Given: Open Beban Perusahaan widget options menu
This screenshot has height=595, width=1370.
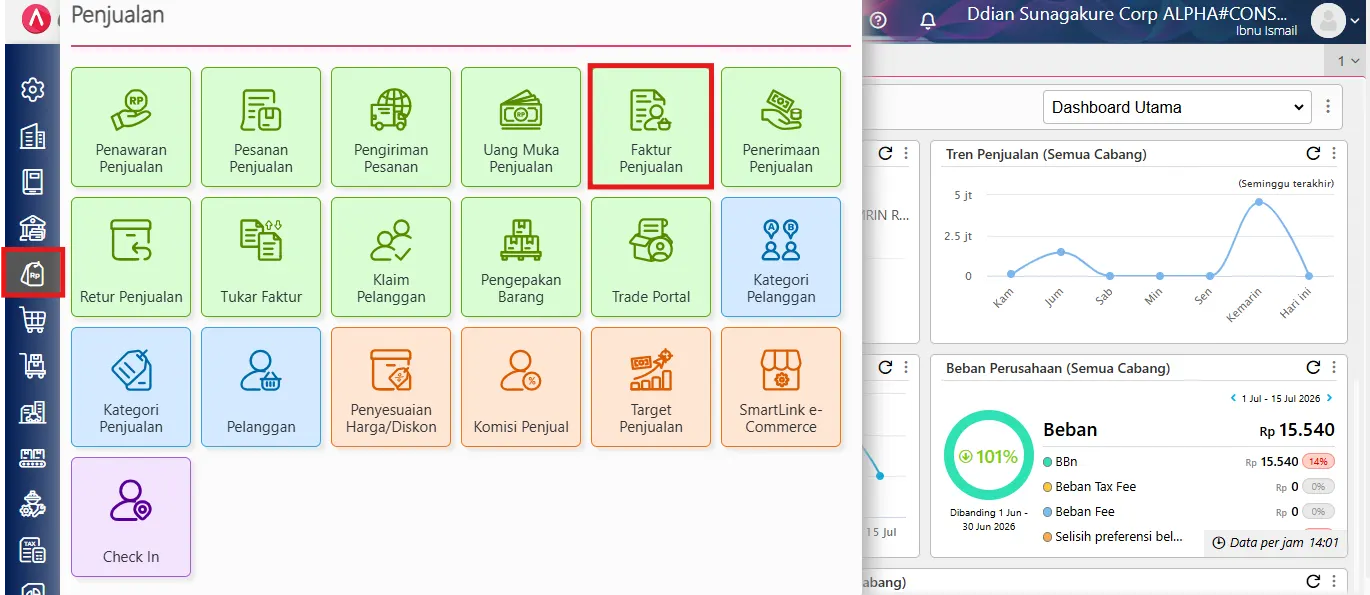Looking at the screenshot, I should tap(1334, 367).
